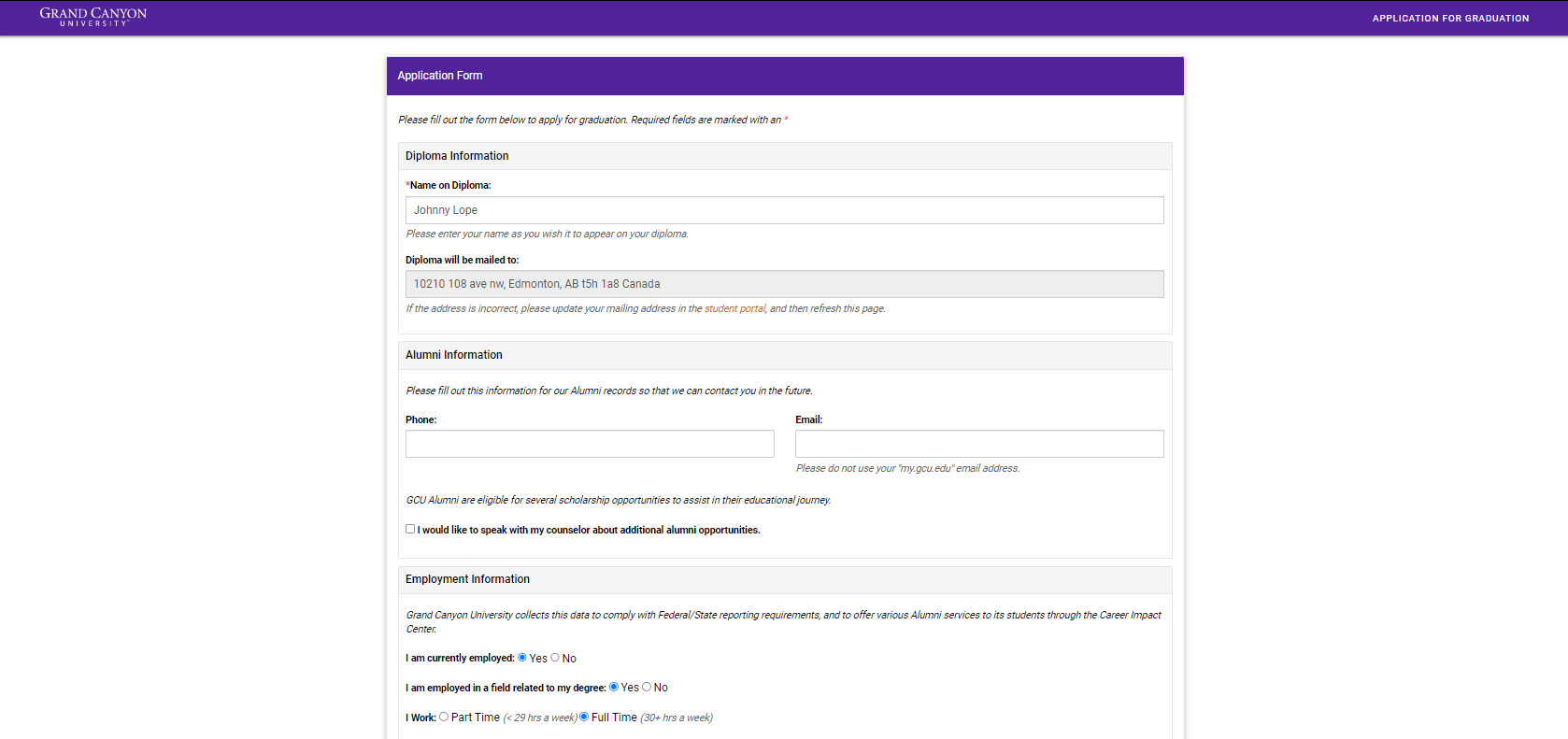
Task: Click 'I Work:' label
Action: click(x=421, y=718)
